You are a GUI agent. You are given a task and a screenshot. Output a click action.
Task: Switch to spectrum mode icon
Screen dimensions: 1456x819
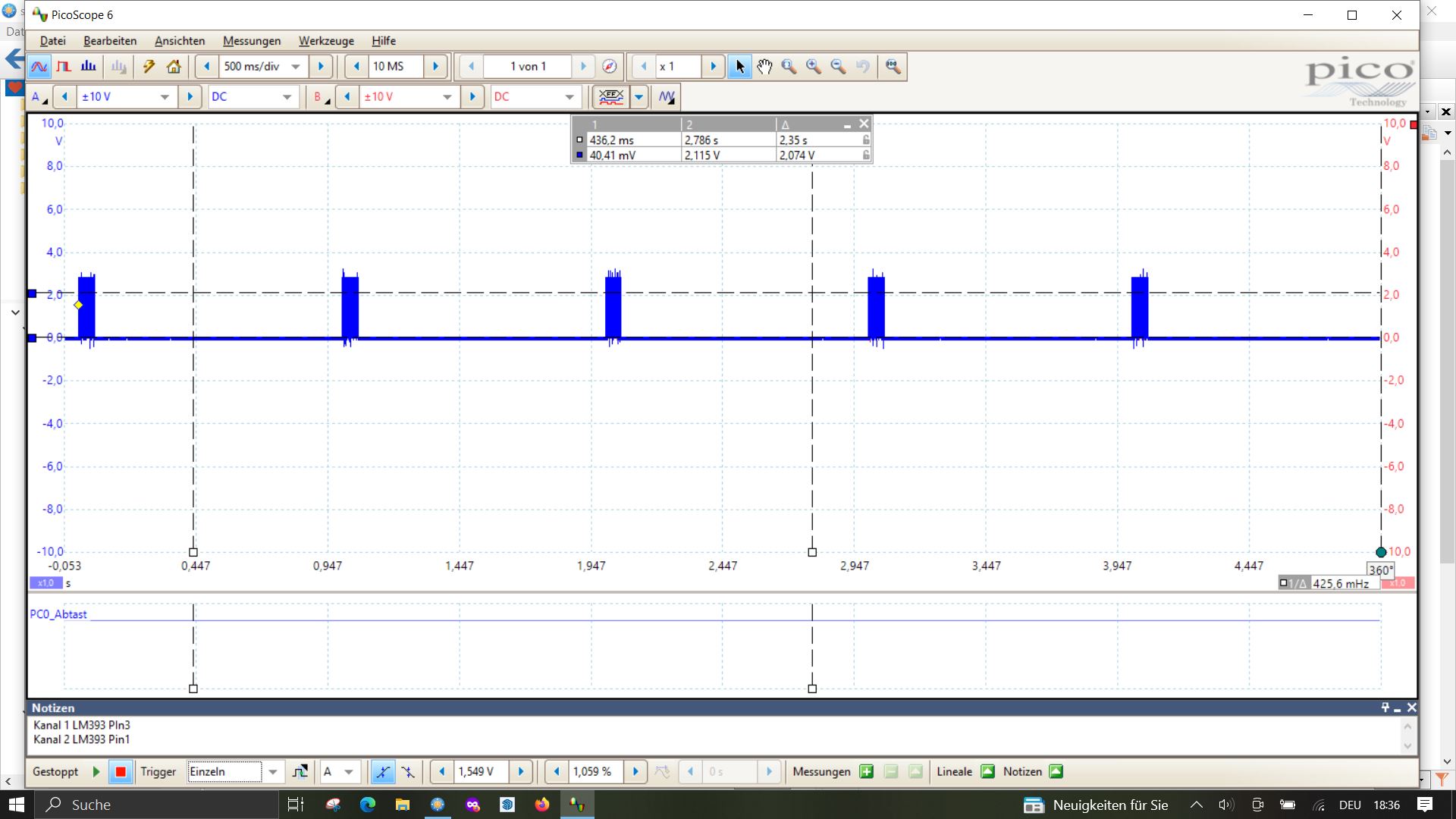89,67
